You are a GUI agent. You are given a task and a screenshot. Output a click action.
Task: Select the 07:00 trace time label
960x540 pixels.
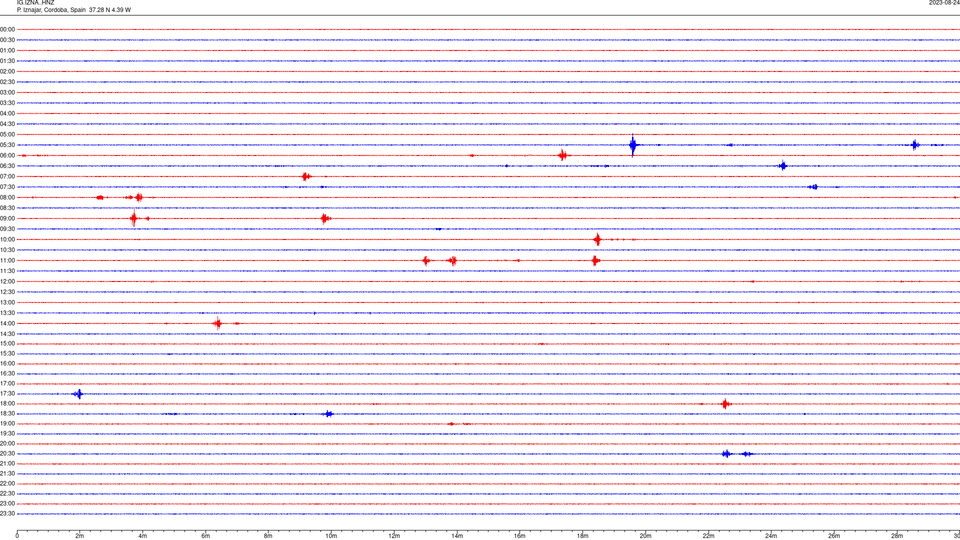(x=7, y=176)
